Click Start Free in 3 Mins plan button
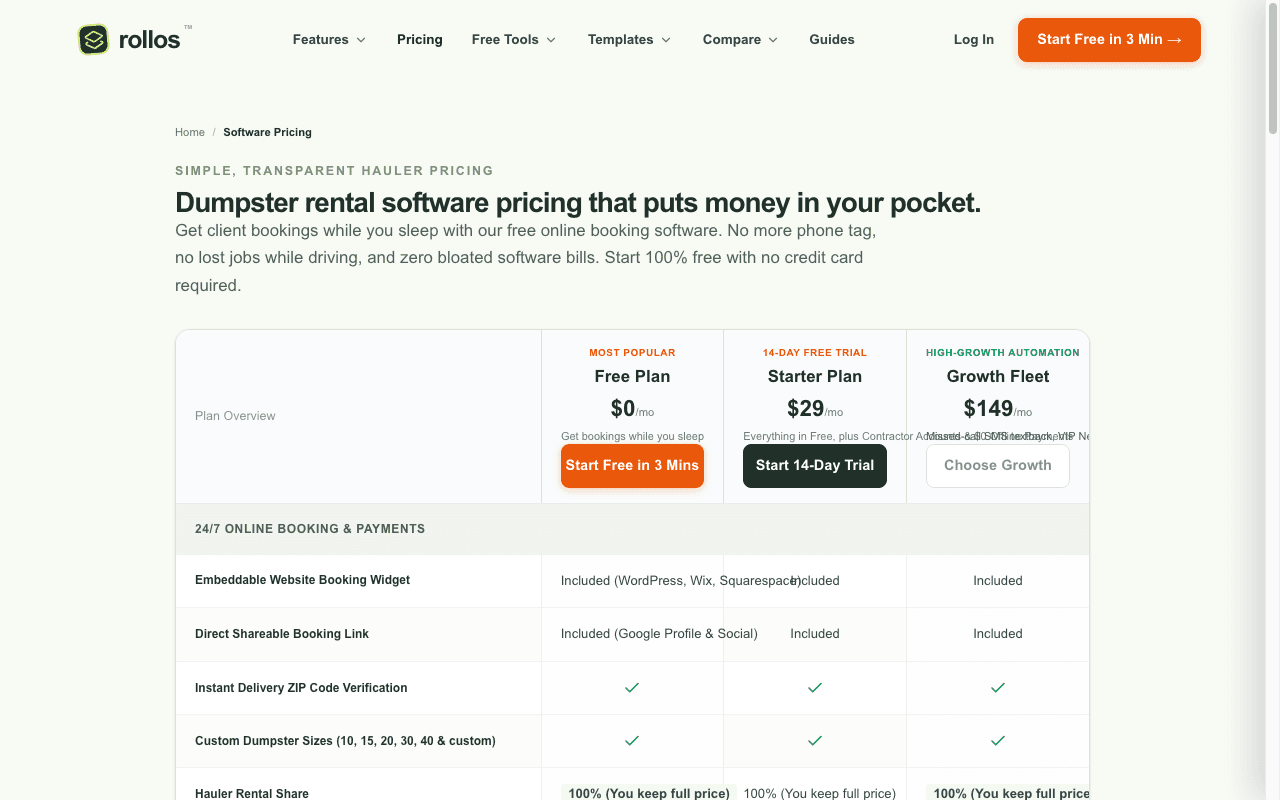The width and height of the screenshot is (1280, 800). (632, 466)
